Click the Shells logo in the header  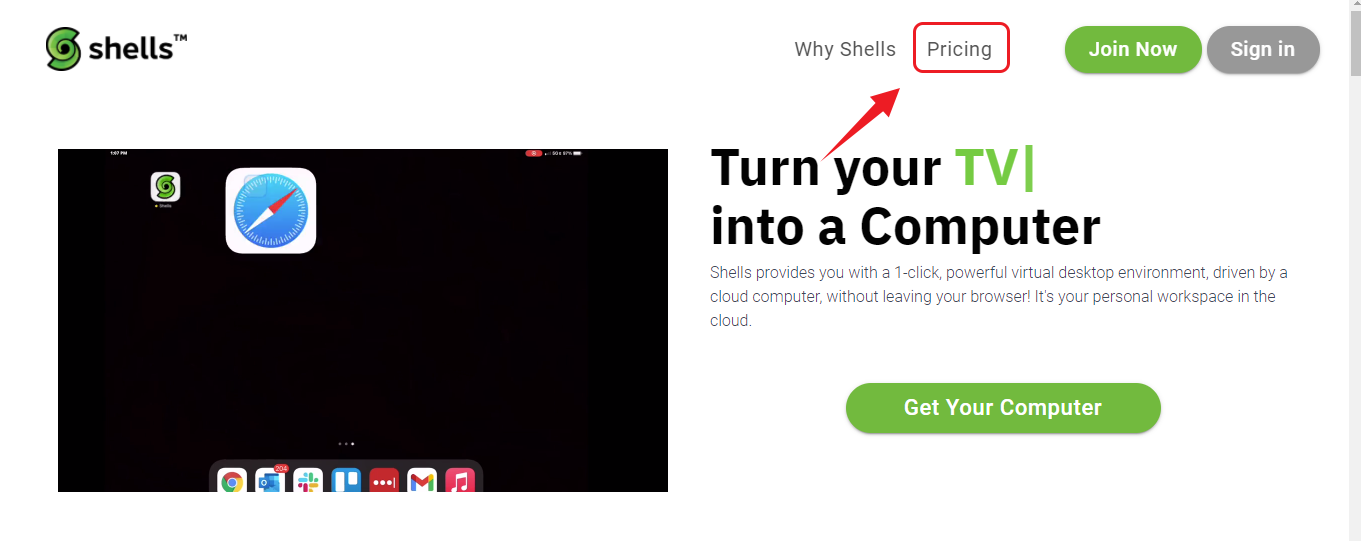[x=116, y=49]
